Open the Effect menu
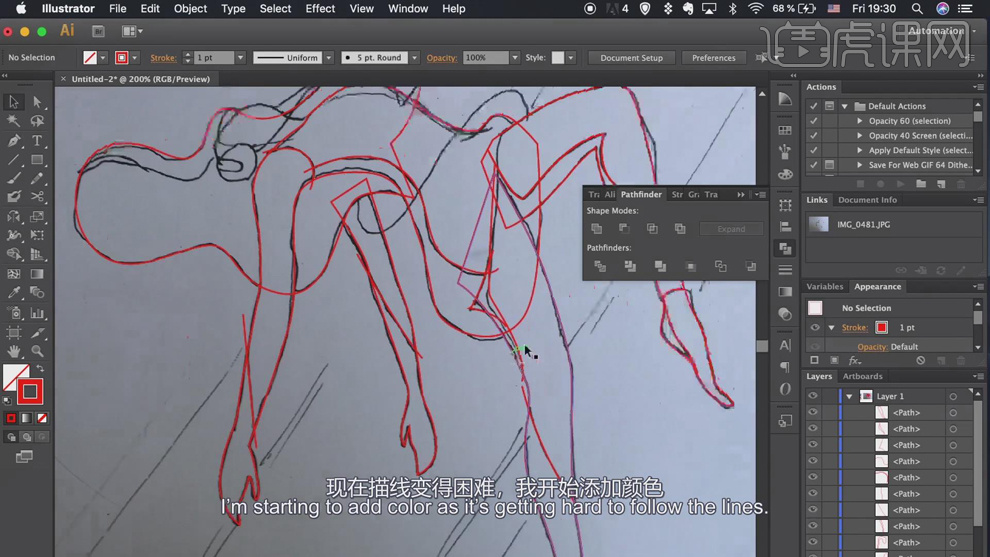This screenshot has width=990, height=557. coord(320,9)
